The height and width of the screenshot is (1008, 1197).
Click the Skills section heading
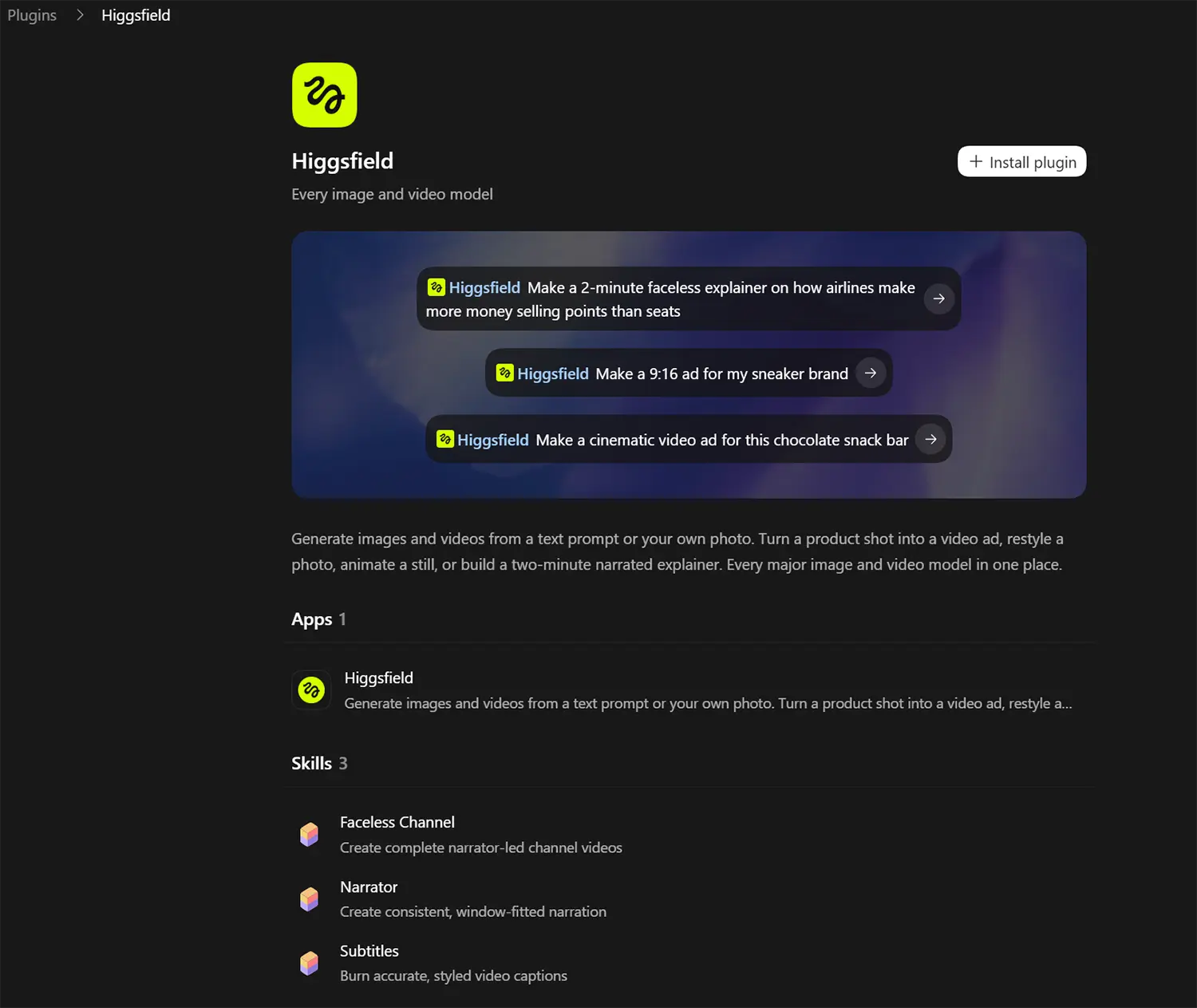pyautogui.click(x=311, y=763)
